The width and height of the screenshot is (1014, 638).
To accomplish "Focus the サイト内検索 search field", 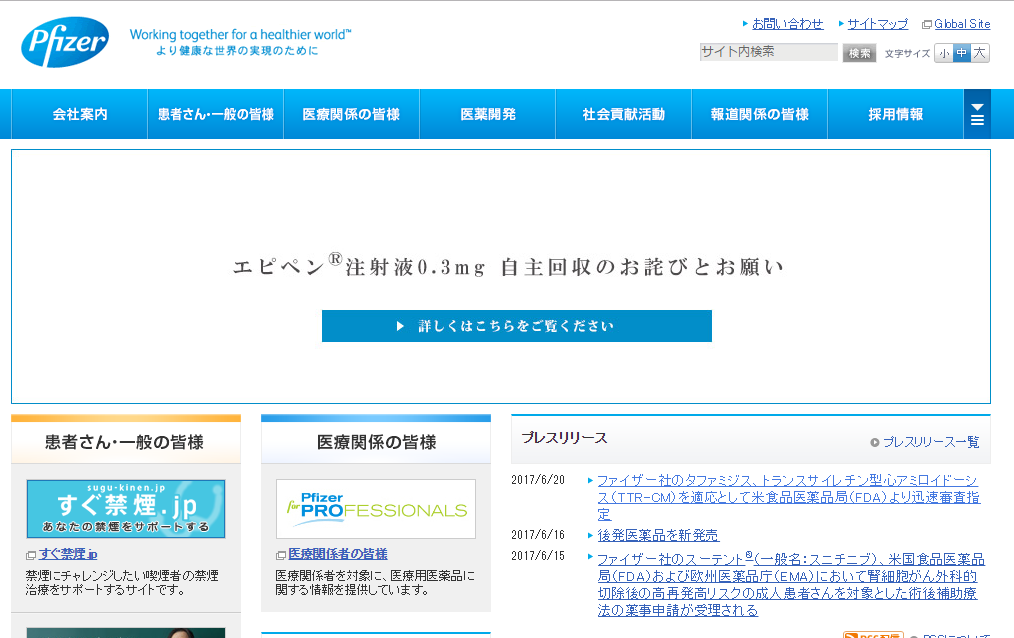I will [768, 52].
